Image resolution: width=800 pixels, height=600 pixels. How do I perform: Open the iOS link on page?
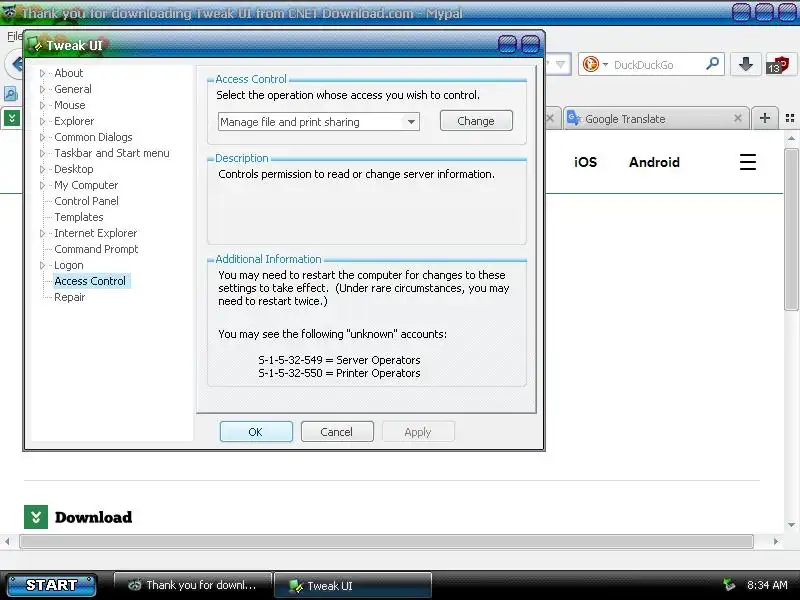(x=585, y=162)
